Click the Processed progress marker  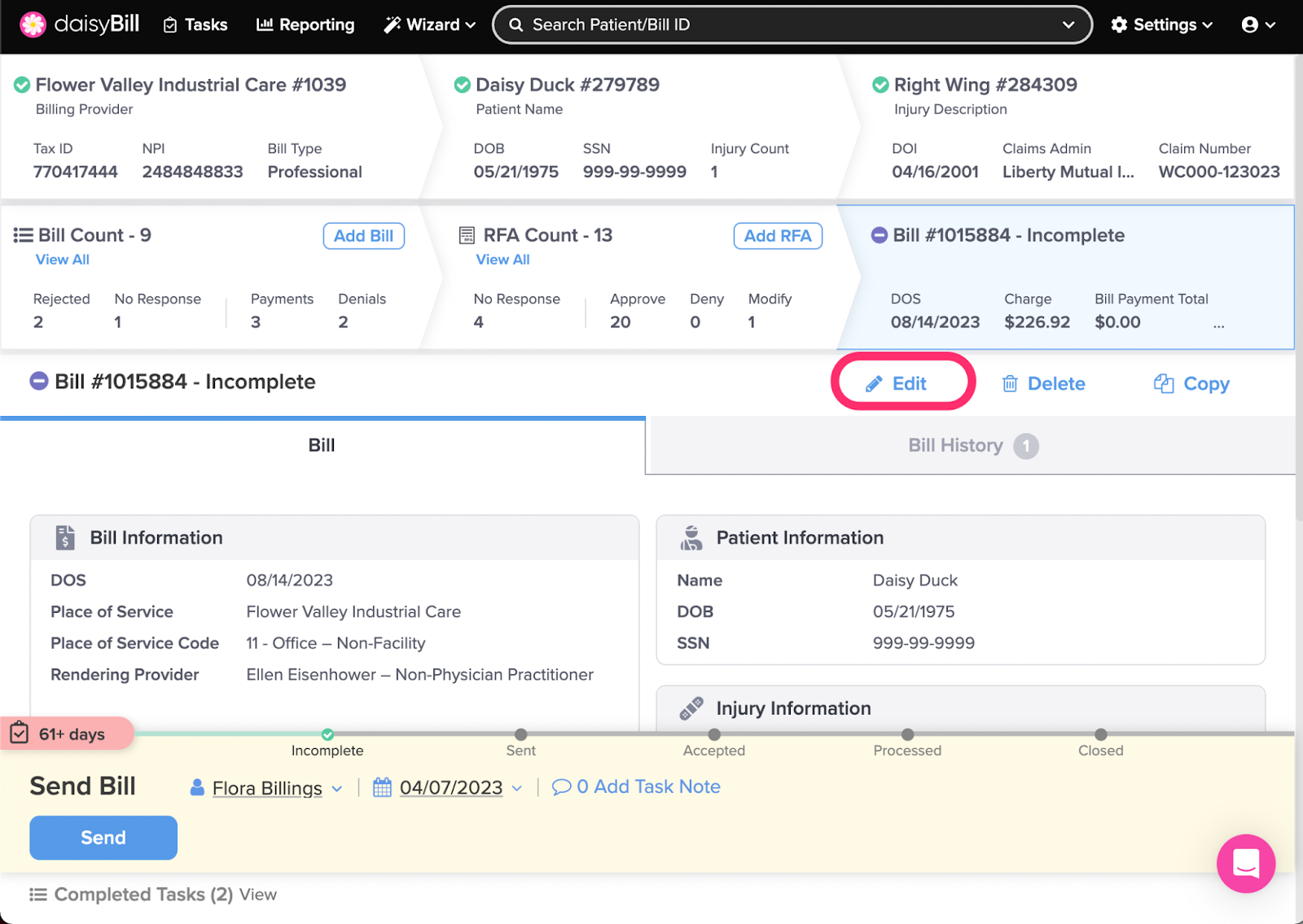[x=907, y=734]
